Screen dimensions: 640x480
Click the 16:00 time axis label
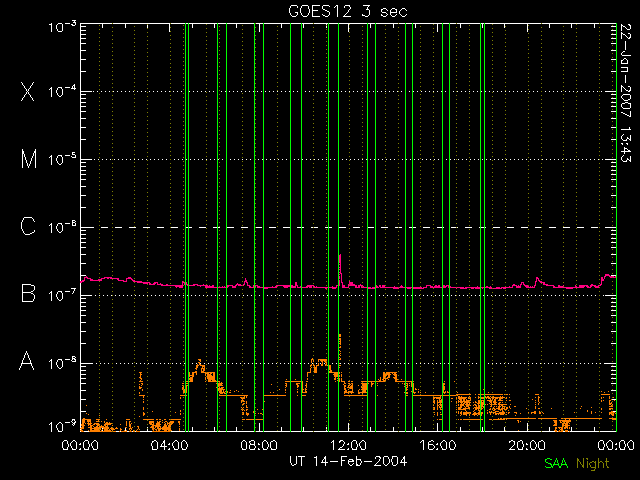438,445
